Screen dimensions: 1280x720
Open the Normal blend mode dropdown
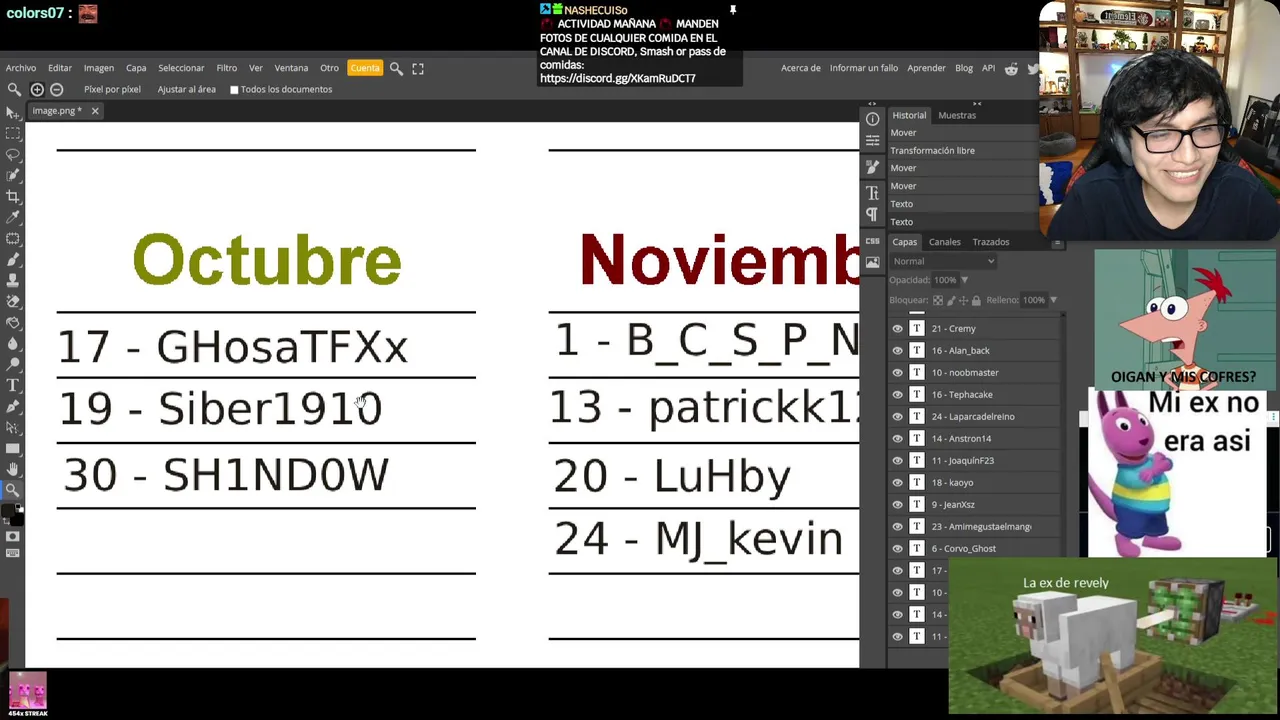point(943,261)
